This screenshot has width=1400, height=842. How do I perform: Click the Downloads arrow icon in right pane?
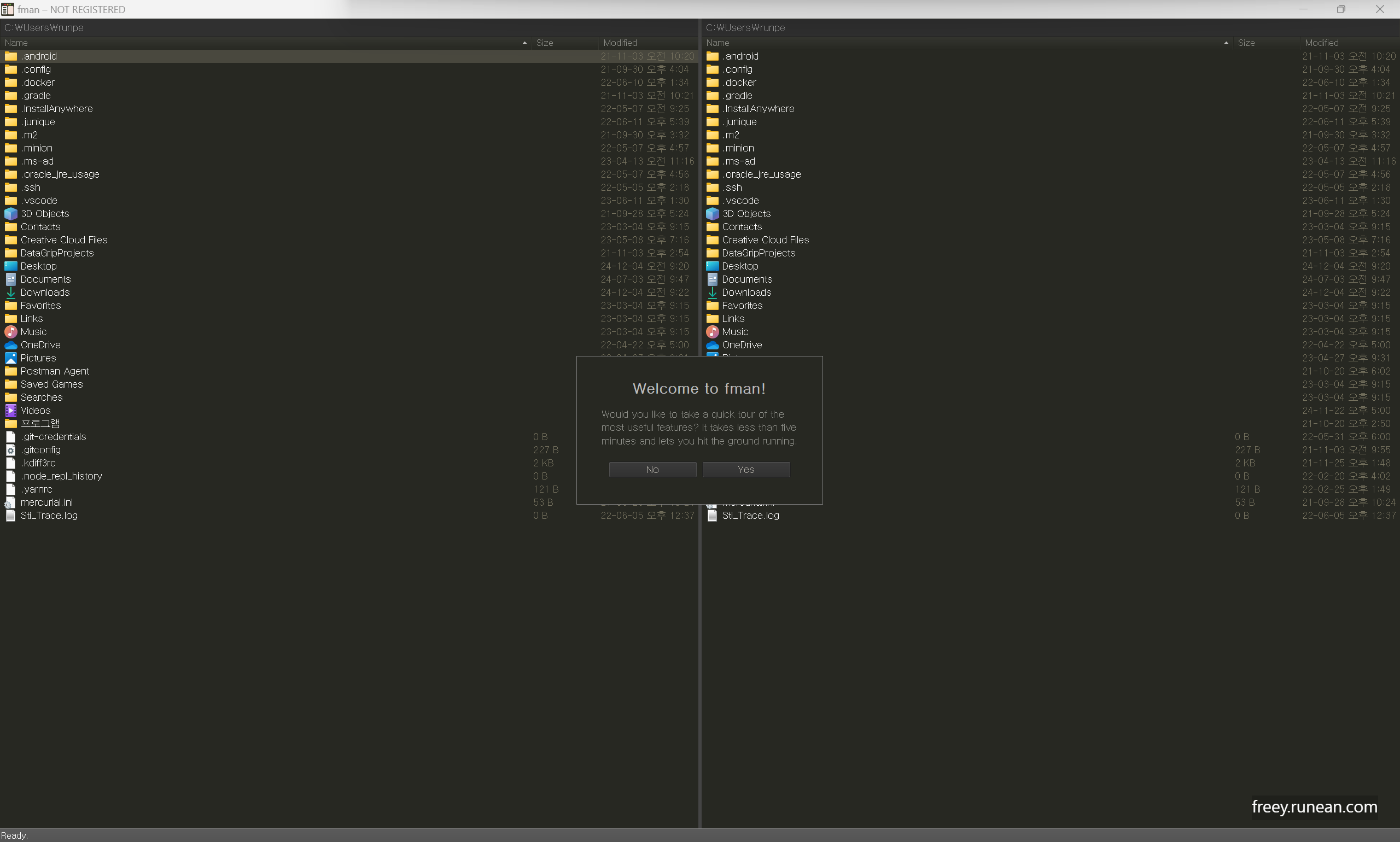712,293
